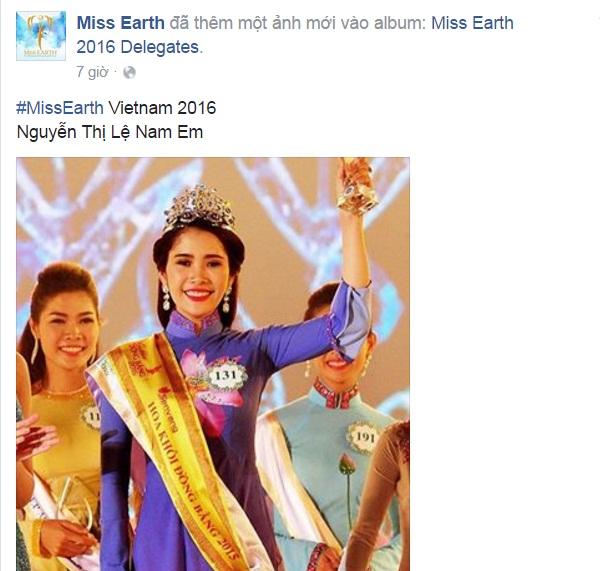This screenshot has height=571, width=600.
Task: Click the '7 giờ' post timestamp
Action: tap(92, 72)
